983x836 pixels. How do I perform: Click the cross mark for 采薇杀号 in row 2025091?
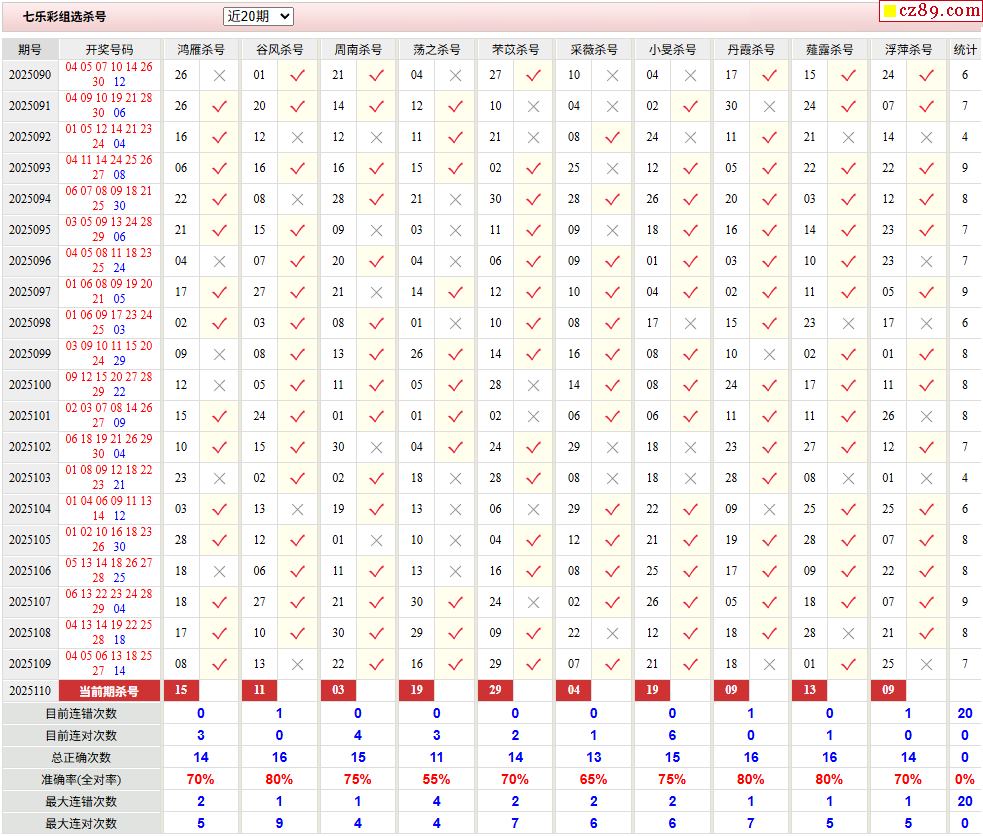pyautogui.click(x=612, y=107)
